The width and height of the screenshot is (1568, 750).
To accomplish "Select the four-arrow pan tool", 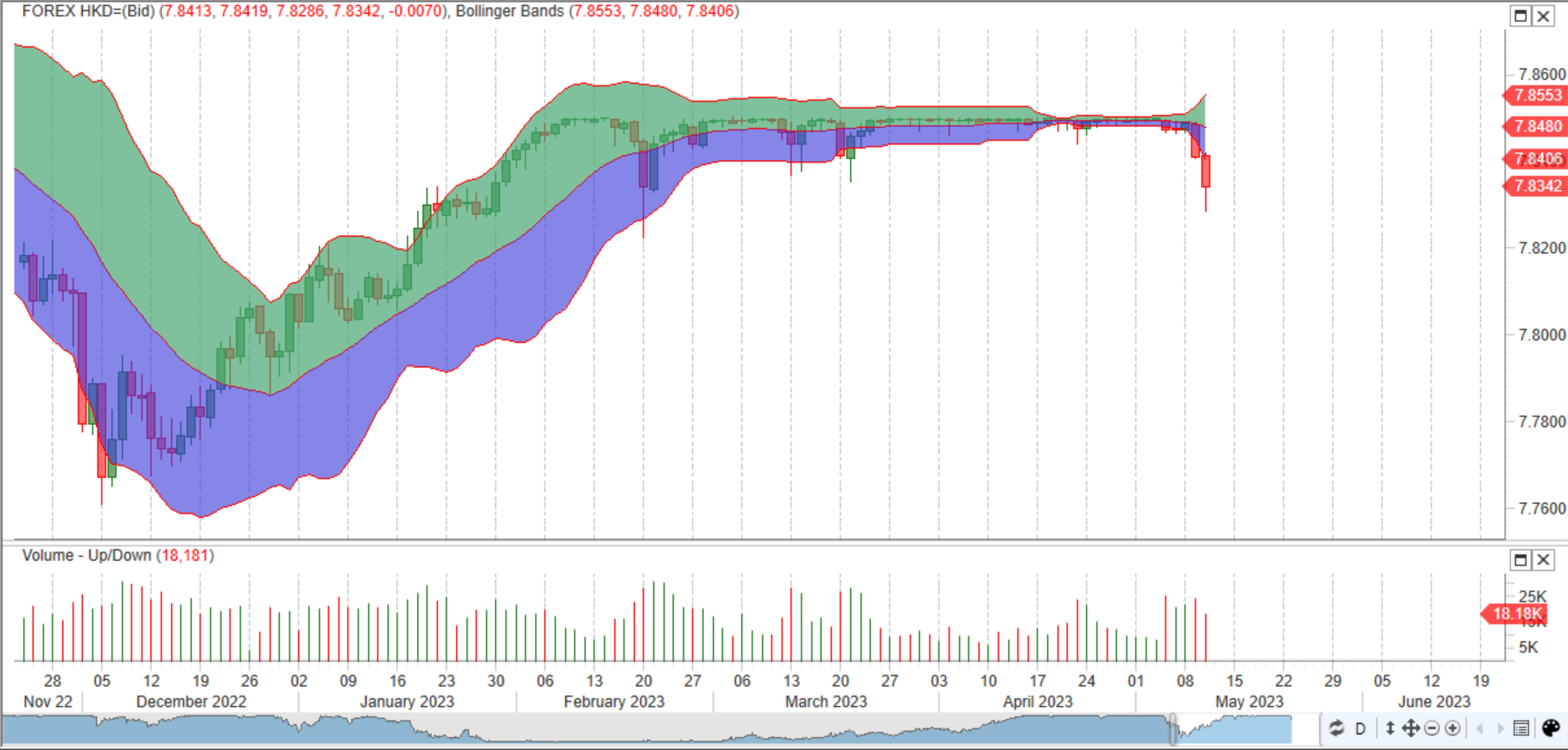I will 1410,728.
